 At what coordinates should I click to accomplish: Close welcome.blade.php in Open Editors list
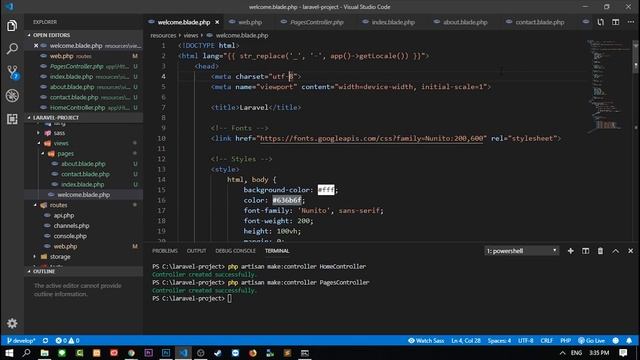pos(36,45)
